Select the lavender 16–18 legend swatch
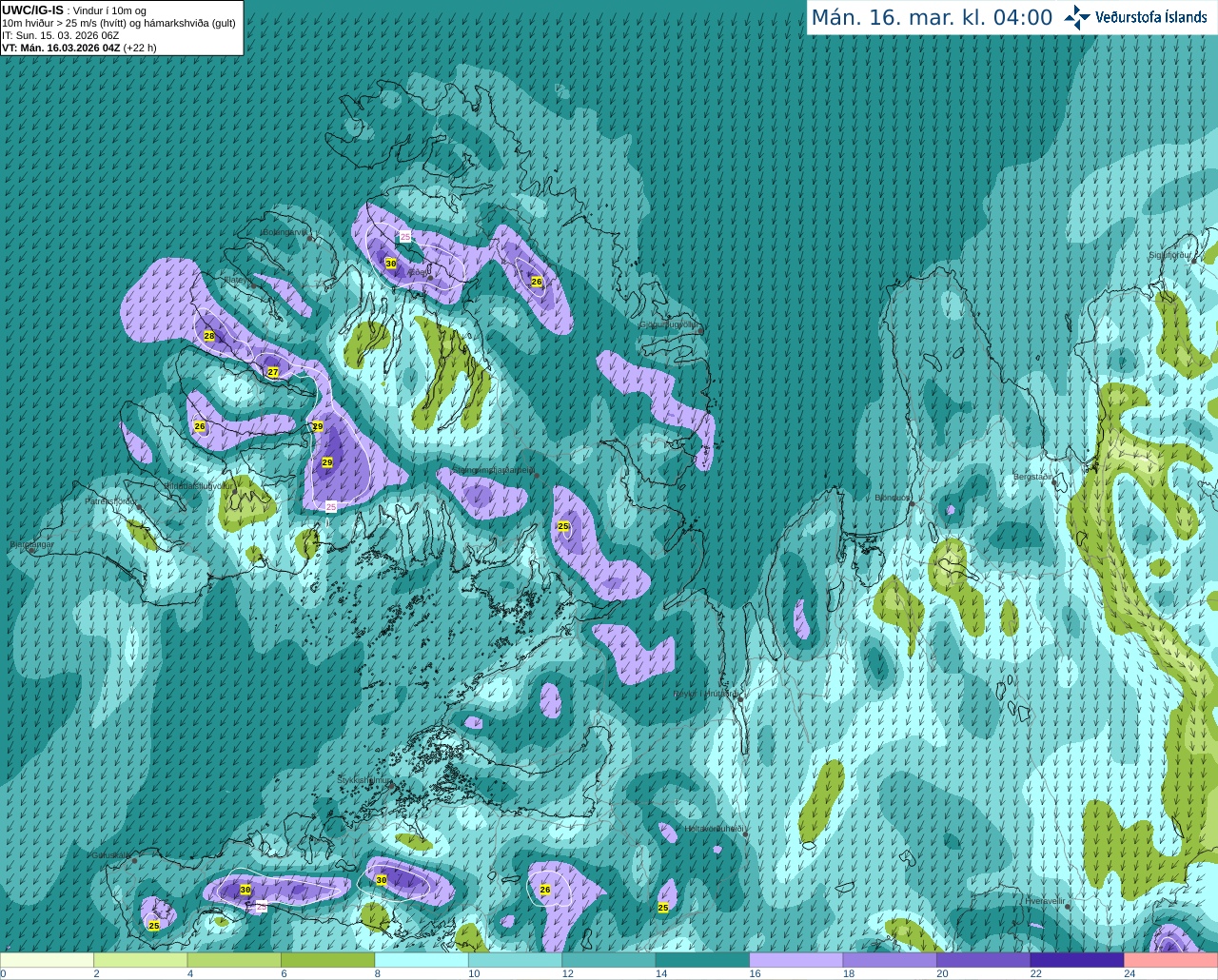 click(x=796, y=960)
